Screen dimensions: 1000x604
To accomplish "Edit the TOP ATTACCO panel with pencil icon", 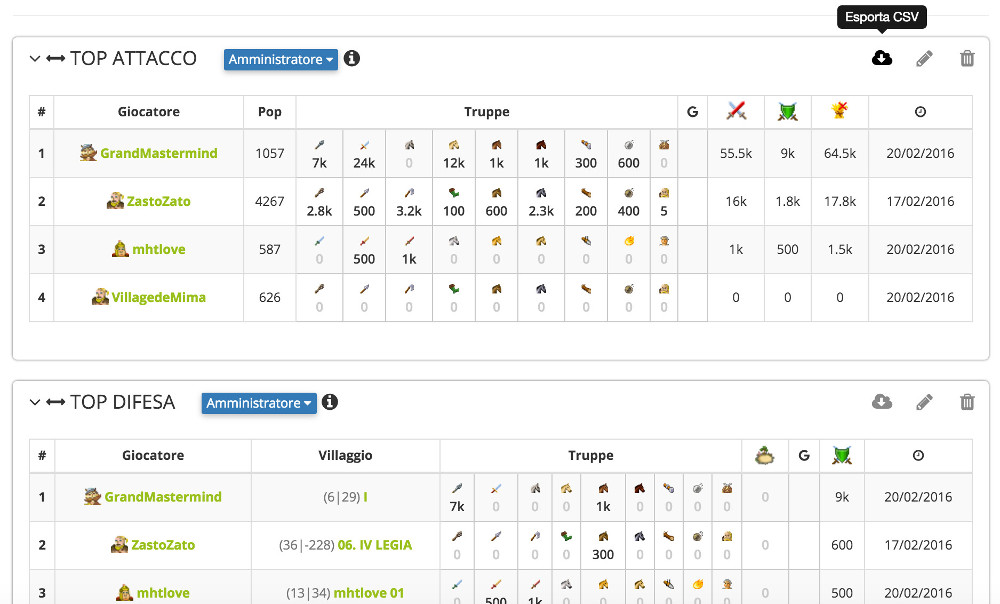I will [924, 59].
